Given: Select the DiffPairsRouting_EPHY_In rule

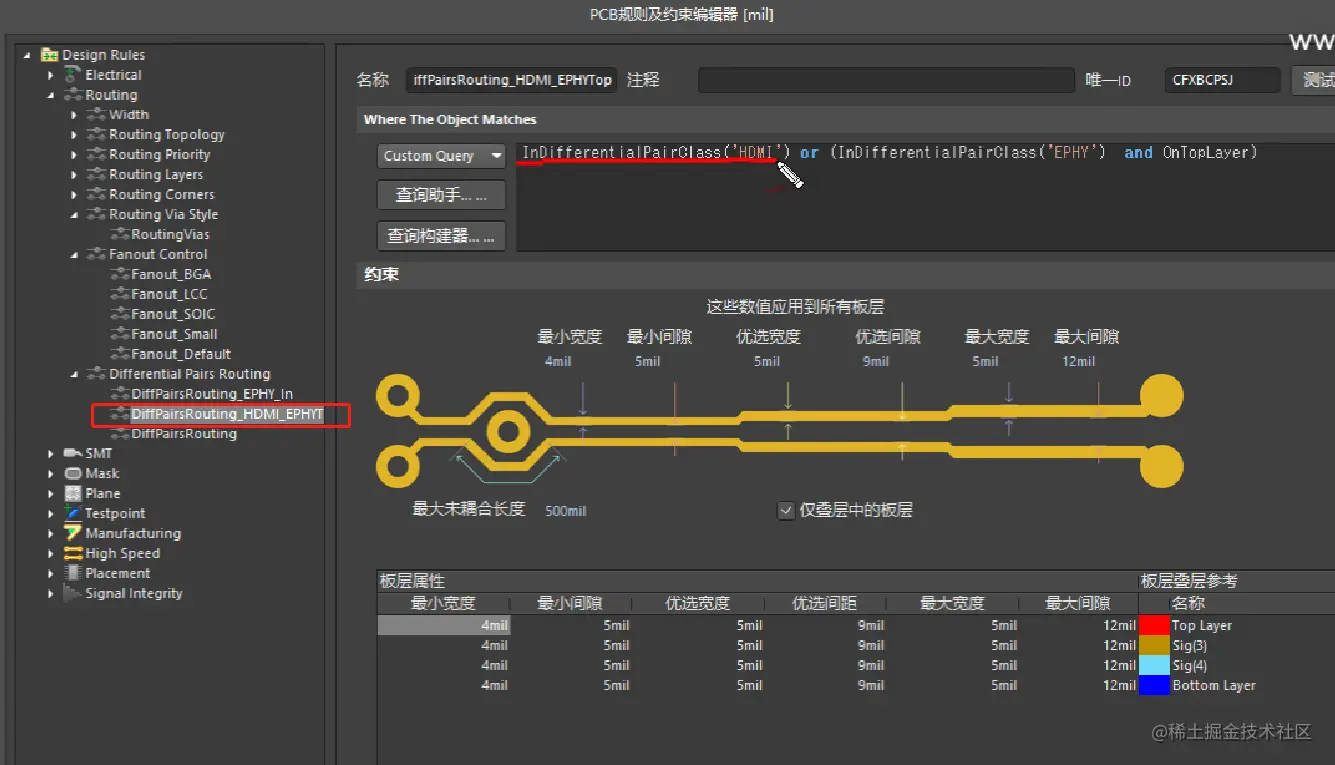Looking at the screenshot, I should (x=212, y=394).
